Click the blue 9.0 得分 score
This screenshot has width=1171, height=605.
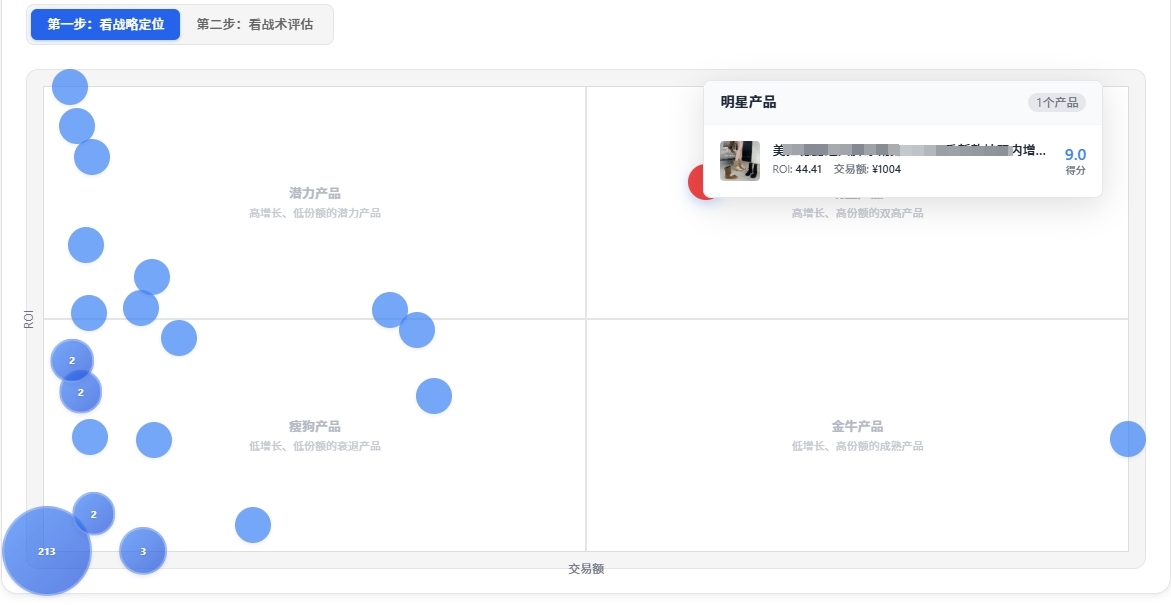[1075, 154]
